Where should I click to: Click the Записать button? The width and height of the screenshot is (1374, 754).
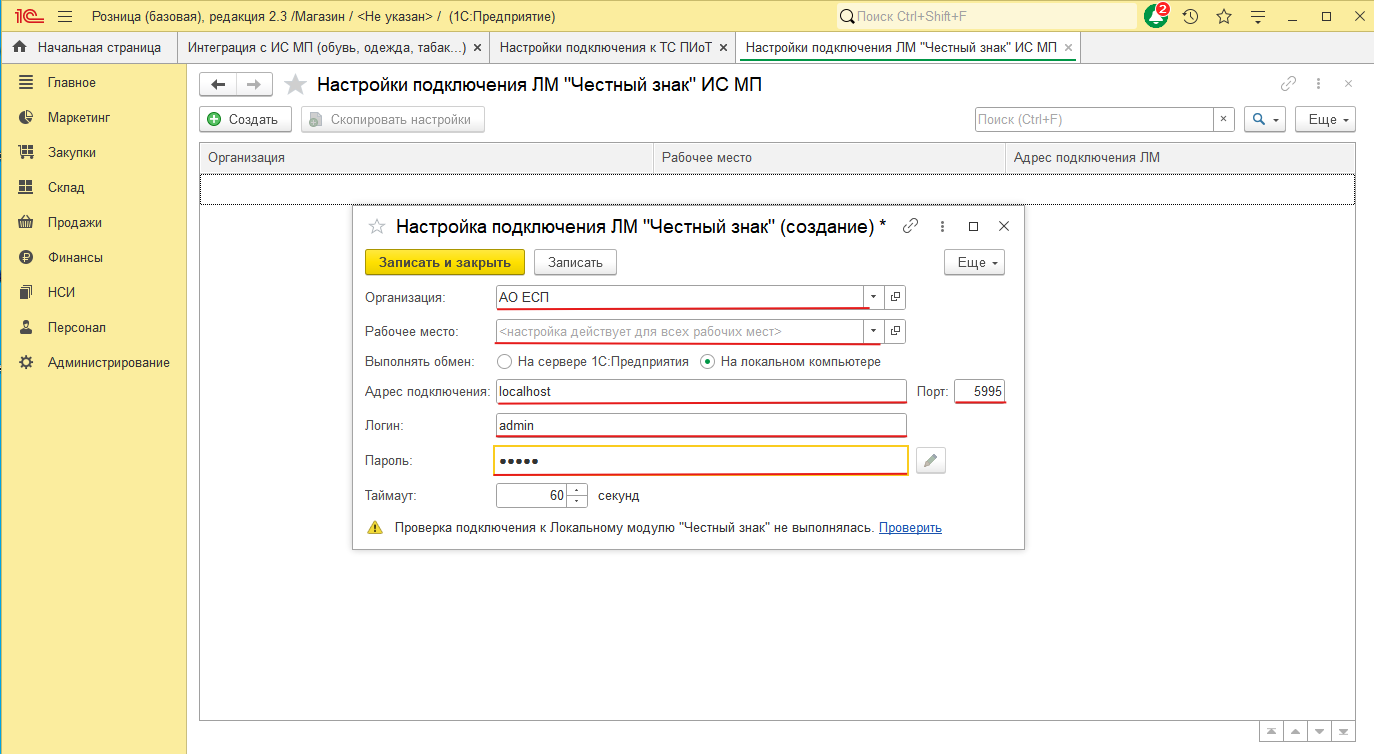point(575,262)
